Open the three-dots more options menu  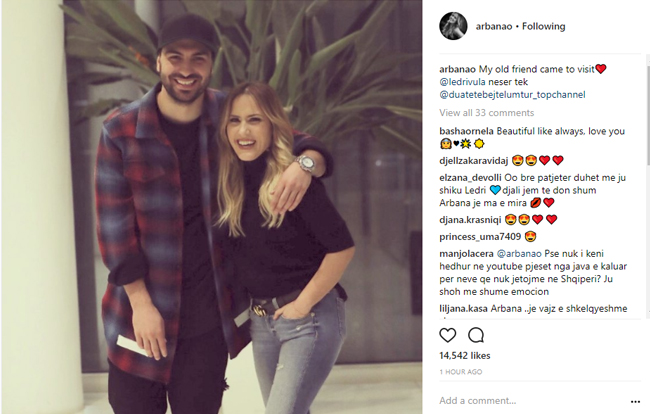(x=635, y=401)
